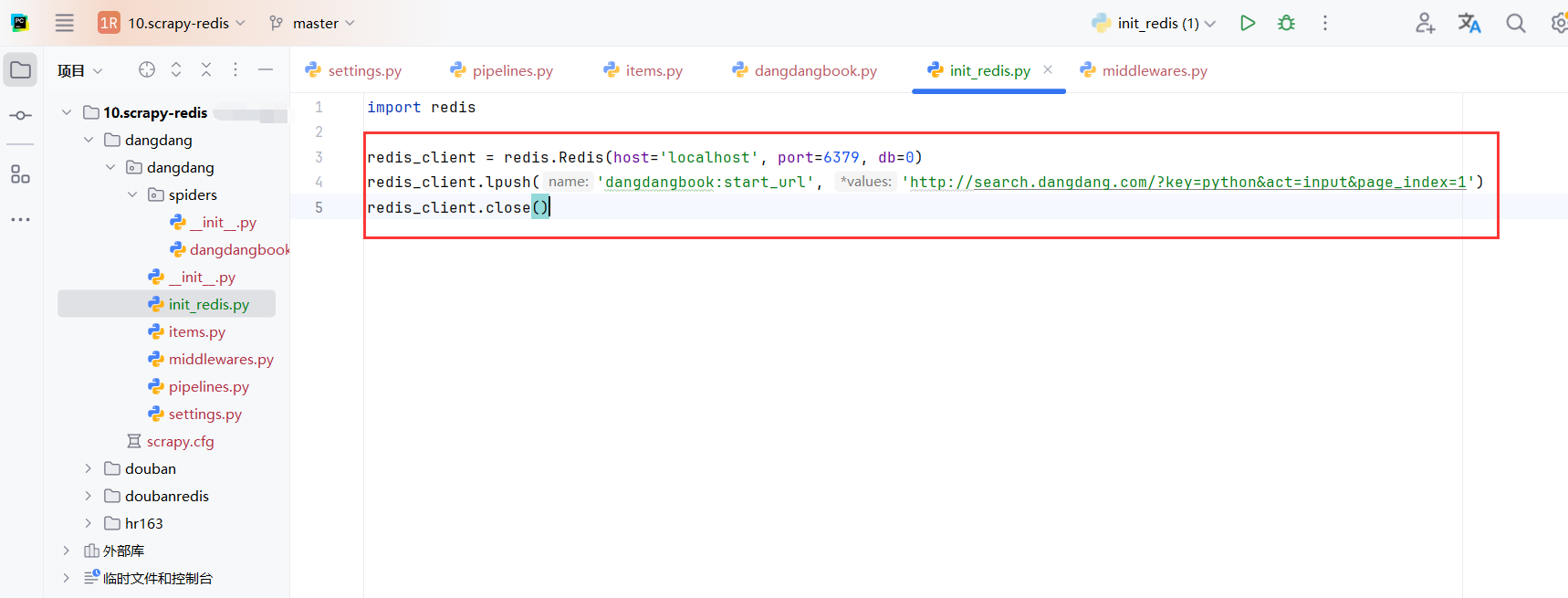Select the hr163 folder name
This screenshot has width=1568, height=598.
[x=144, y=523]
